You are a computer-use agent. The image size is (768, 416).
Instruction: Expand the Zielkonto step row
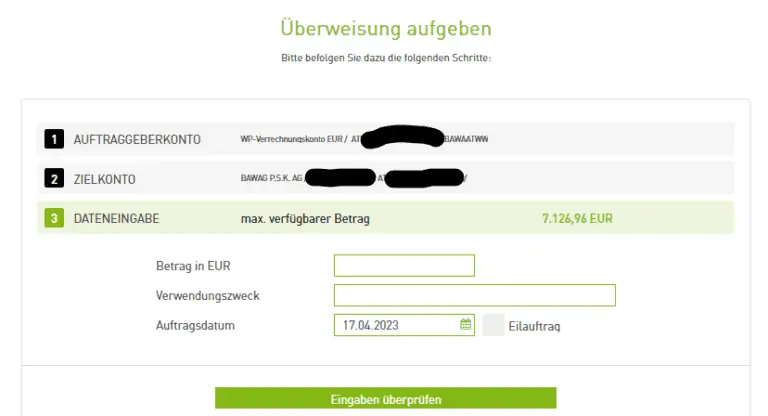pos(385,178)
